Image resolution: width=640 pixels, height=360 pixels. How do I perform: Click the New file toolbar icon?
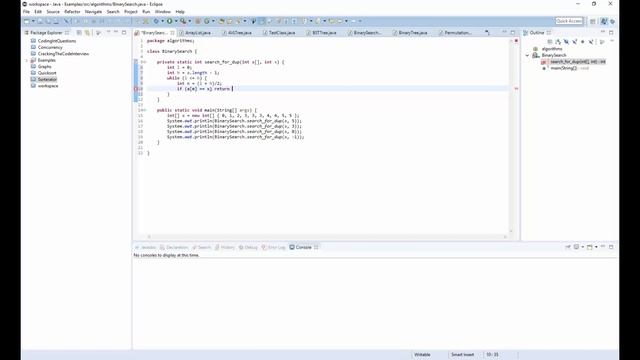pyautogui.click(x=27, y=21)
